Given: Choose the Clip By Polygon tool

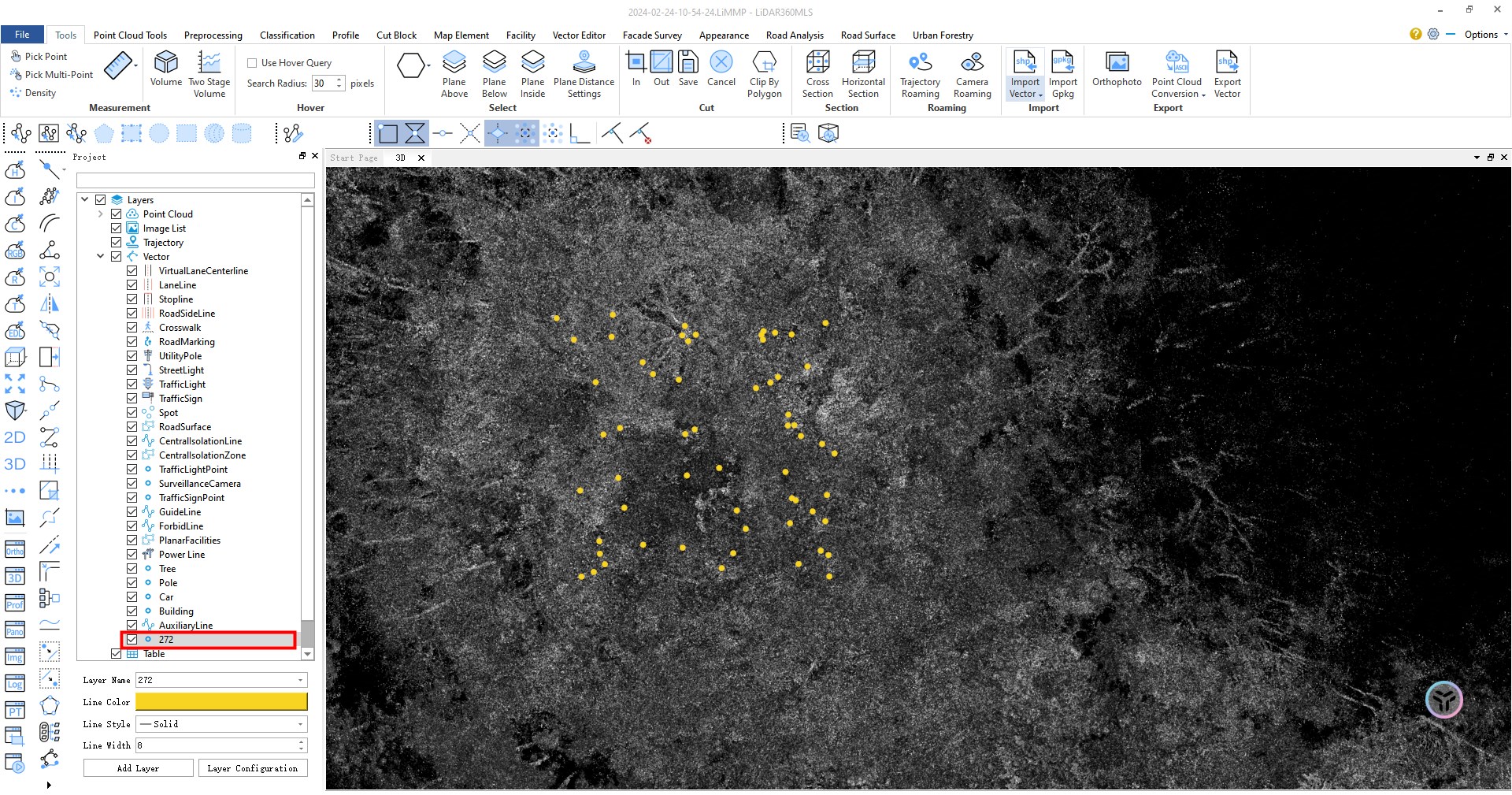Looking at the screenshot, I should 765,74.
